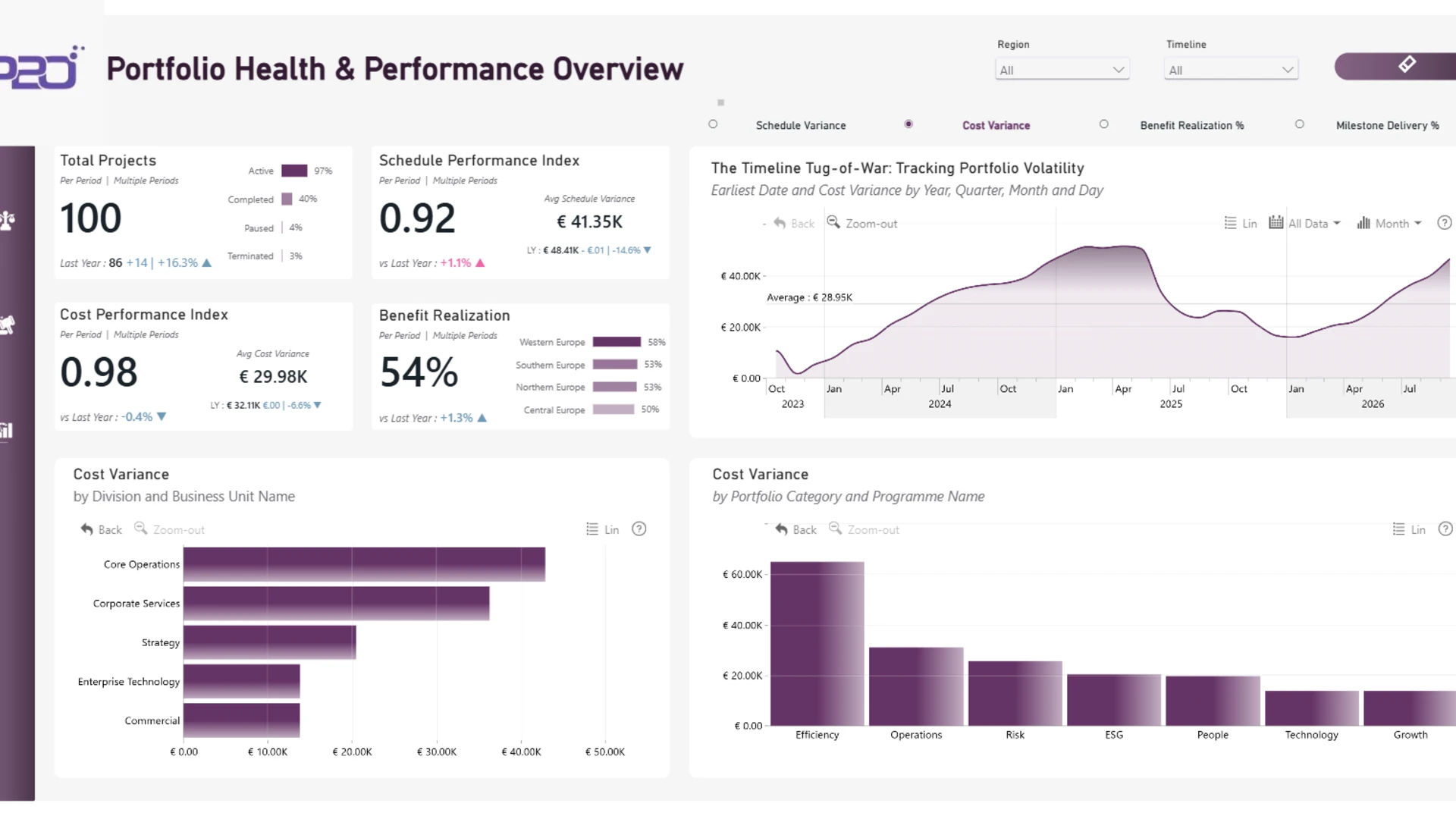Open the All Data range dropdown
Screen dimensions: 1456x819
click(1305, 223)
